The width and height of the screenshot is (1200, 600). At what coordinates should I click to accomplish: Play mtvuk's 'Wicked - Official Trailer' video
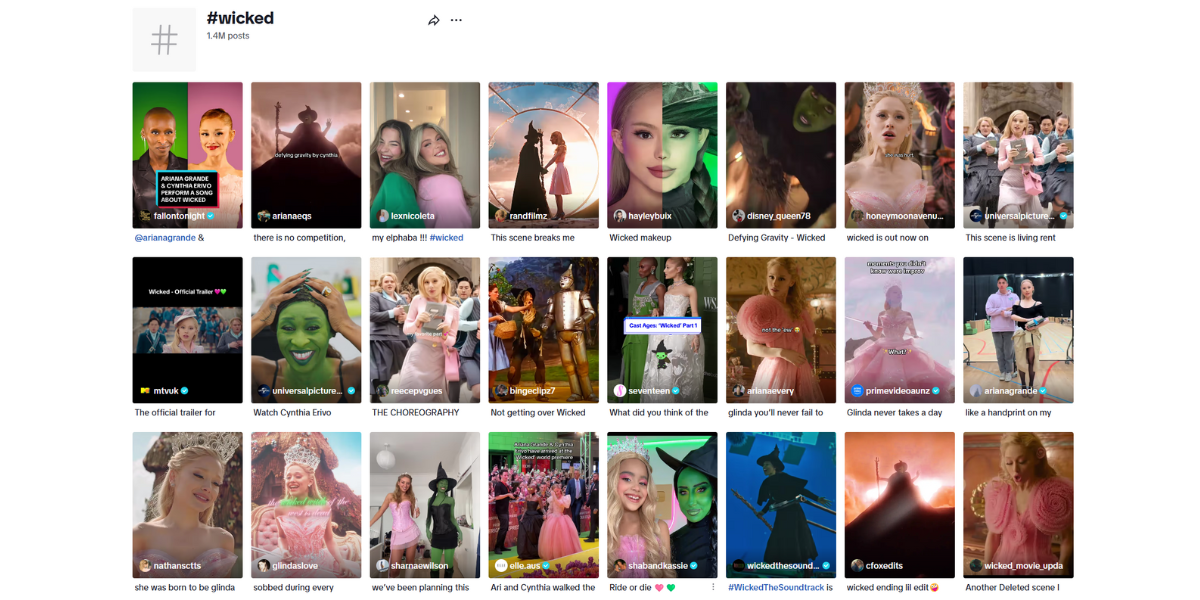coord(187,330)
